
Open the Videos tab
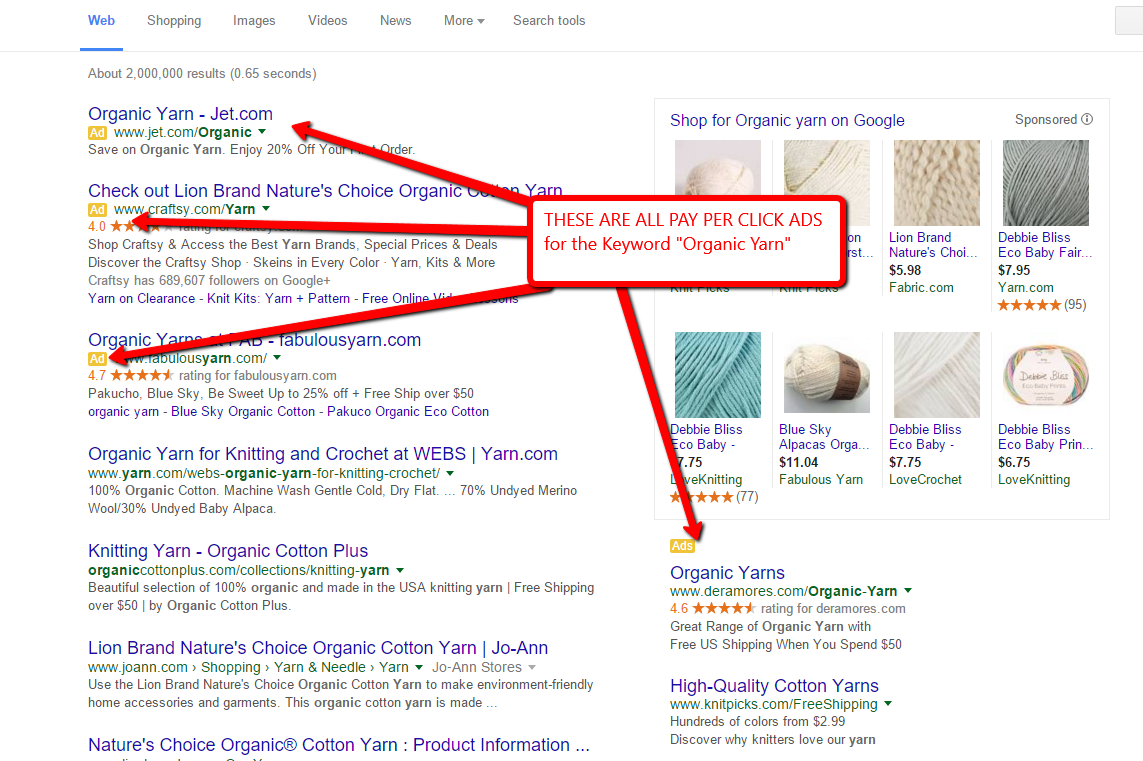(x=327, y=21)
